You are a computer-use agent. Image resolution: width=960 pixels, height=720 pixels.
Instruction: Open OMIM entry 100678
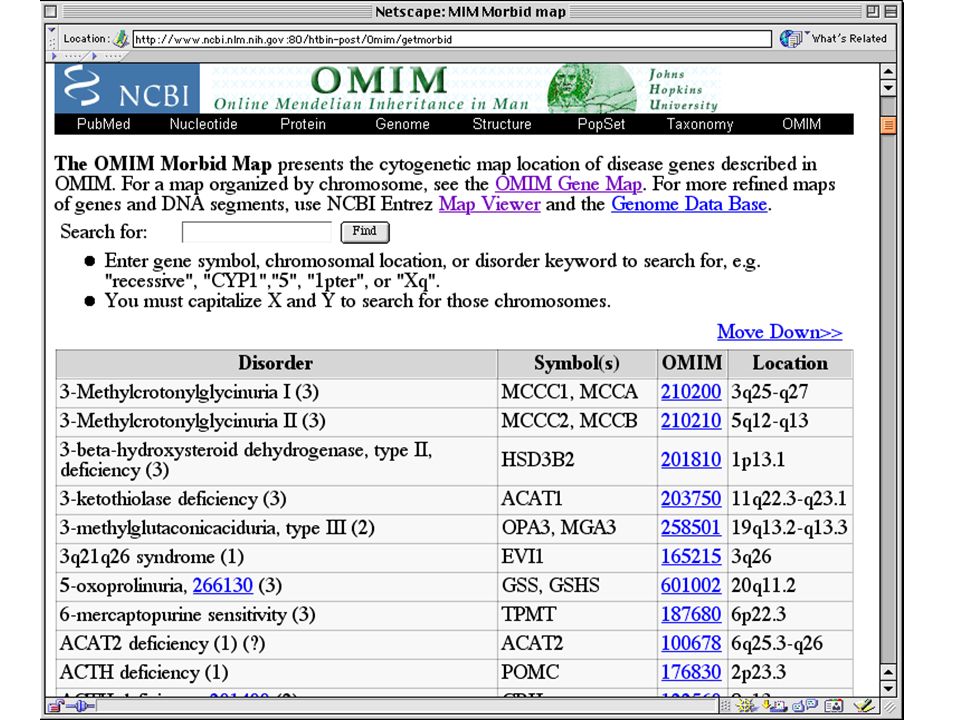click(x=691, y=643)
